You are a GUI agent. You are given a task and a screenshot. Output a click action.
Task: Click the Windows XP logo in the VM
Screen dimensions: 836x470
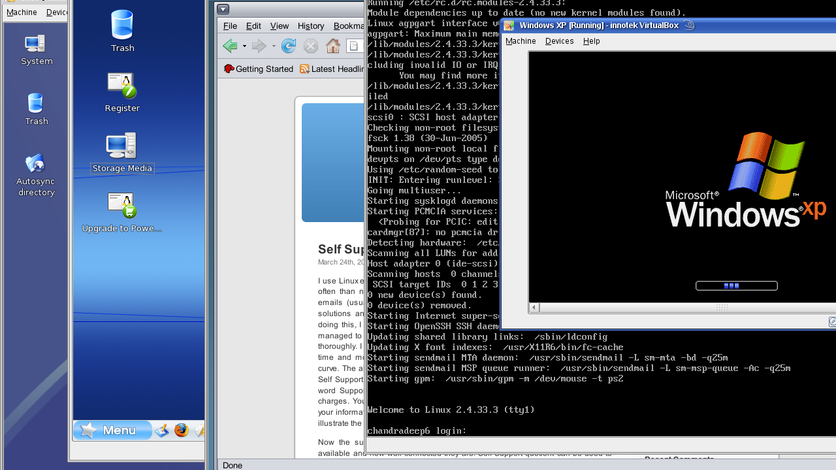tap(746, 180)
